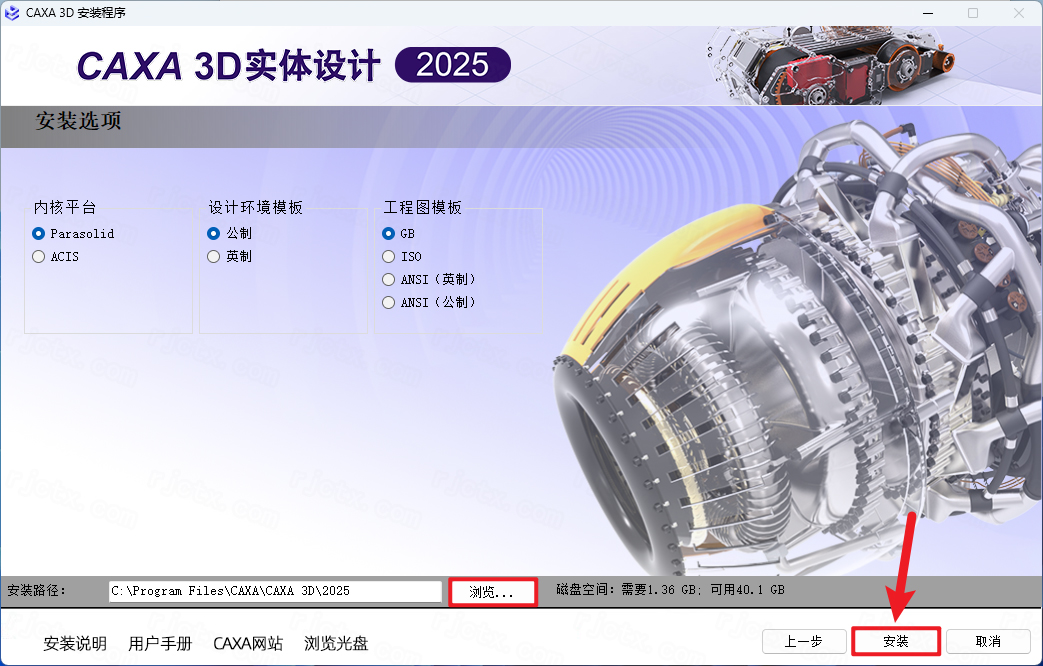Click the 安装选项 heading text

point(78,121)
